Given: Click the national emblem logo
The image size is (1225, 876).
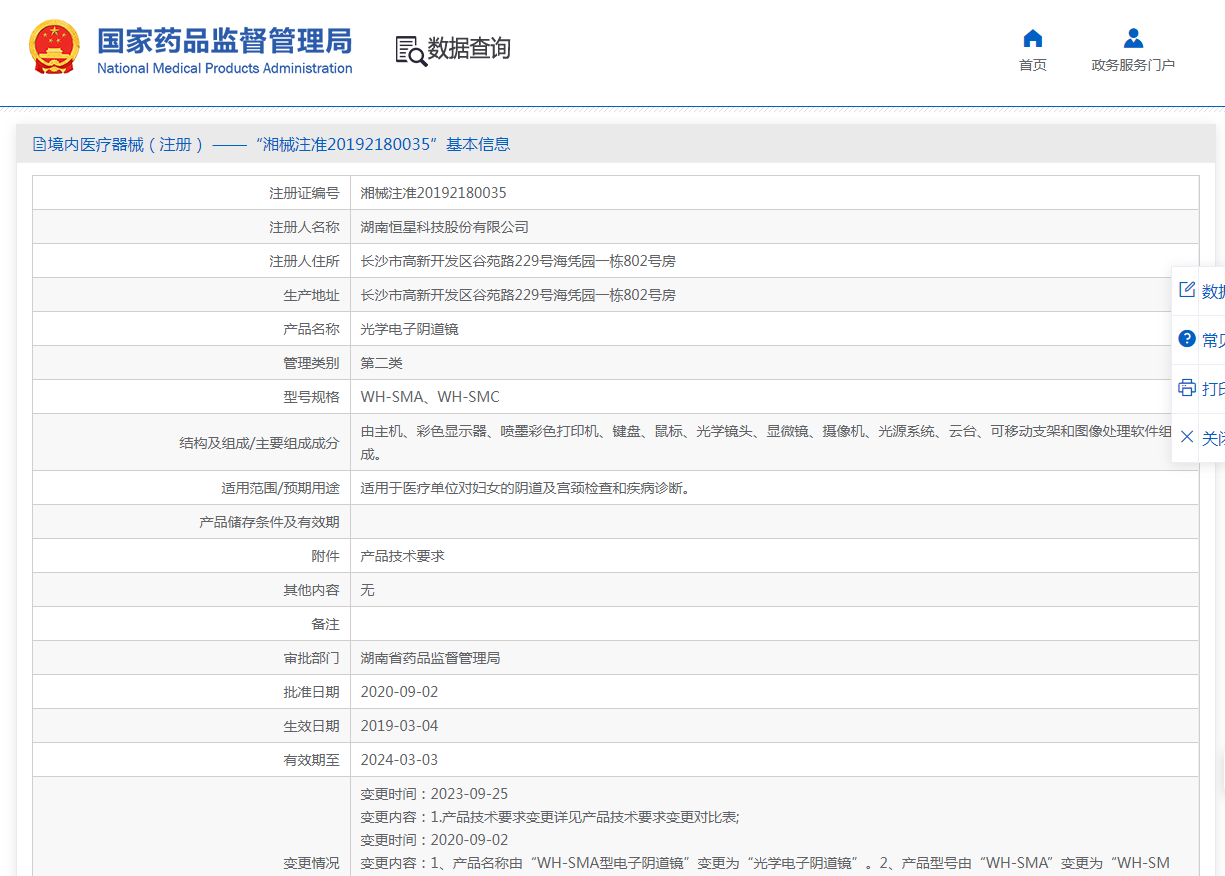Looking at the screenshot, I should pyautogui.click(x=54, y=47).
